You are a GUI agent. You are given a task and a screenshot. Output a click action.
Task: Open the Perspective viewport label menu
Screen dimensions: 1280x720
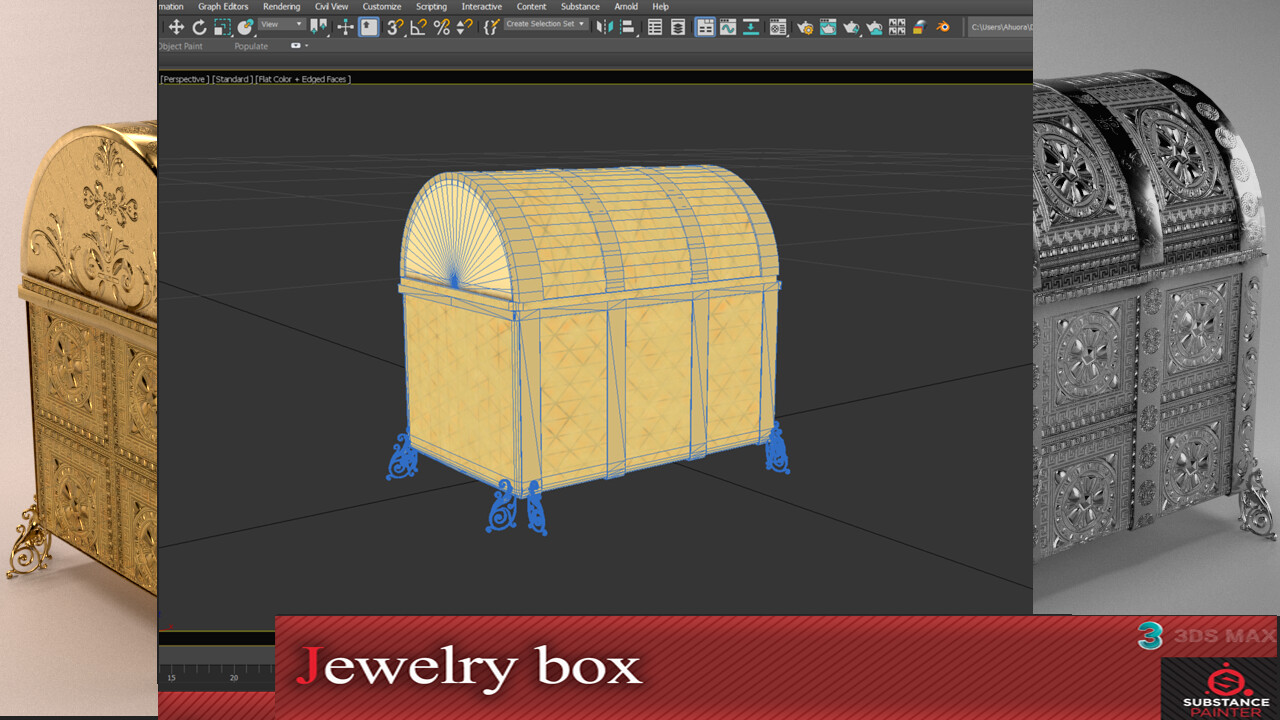click(184, 79)
